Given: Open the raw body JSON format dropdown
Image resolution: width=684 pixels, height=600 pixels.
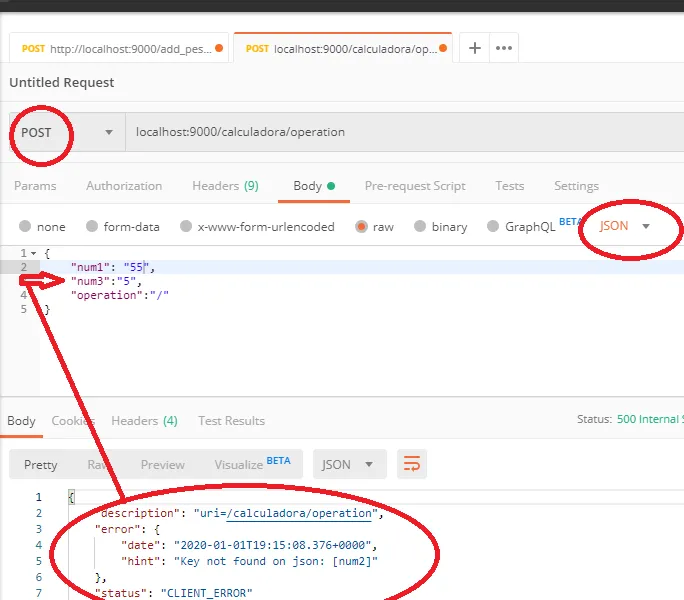Looking at the screenshot, I should pyautogui.click(x=625, y=226).
